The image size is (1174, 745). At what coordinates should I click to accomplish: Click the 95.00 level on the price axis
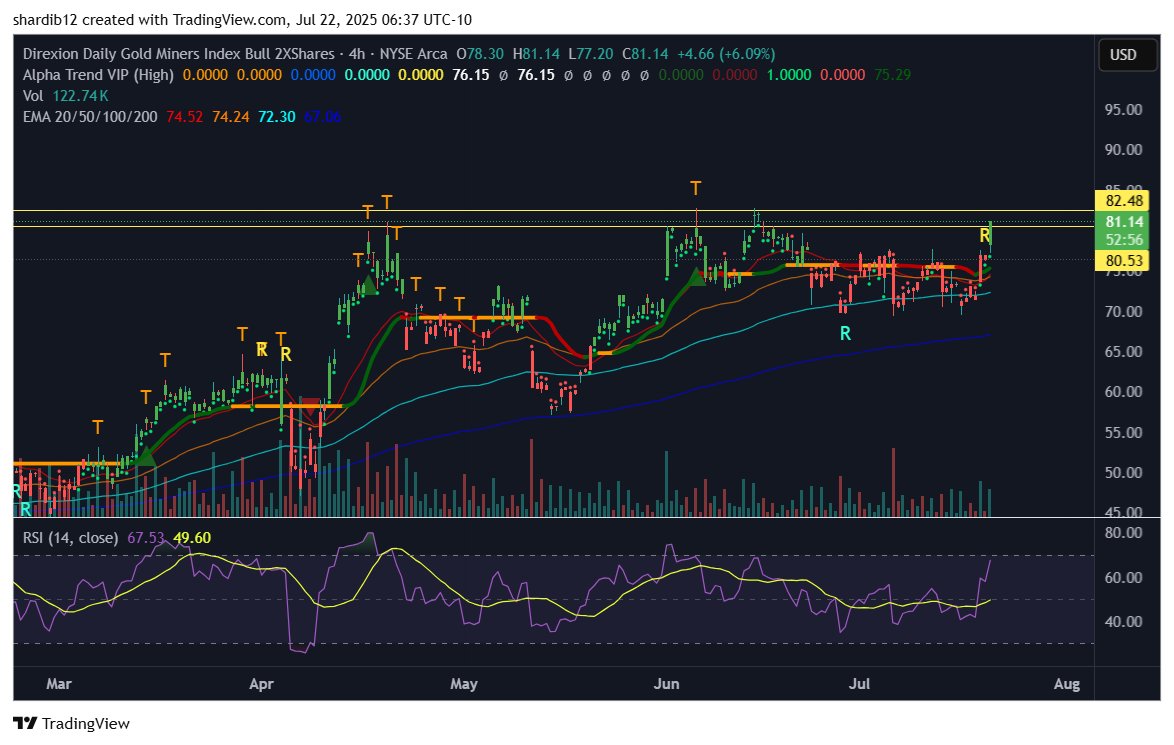[x=1124, y=109]
